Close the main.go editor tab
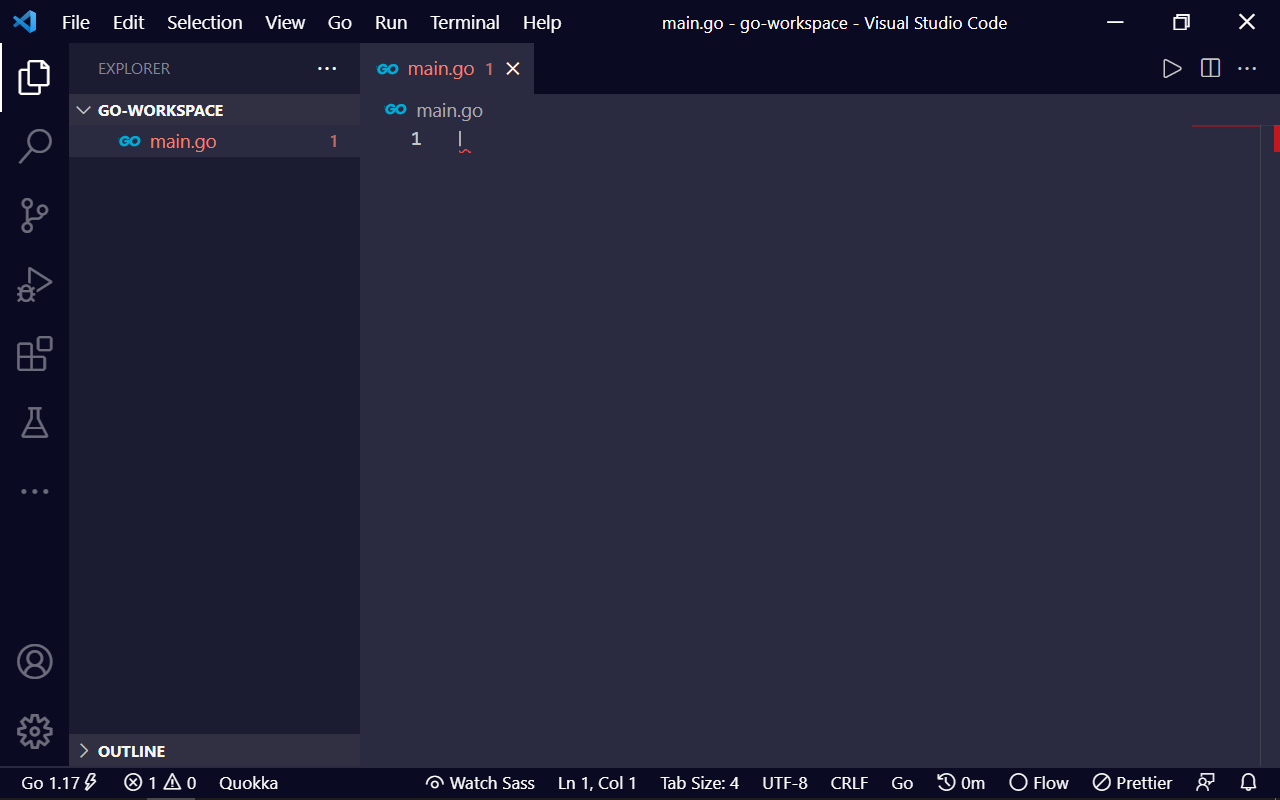This screenshot has width=1280, height=800. (x=513, y=69)
